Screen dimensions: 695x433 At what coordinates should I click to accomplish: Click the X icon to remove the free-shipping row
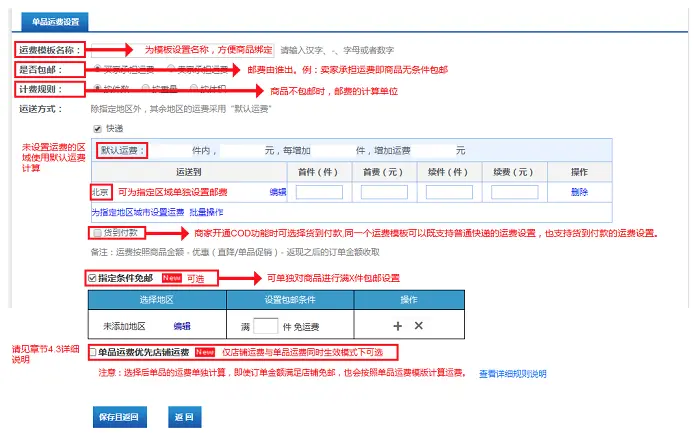(x=418, y=326)
